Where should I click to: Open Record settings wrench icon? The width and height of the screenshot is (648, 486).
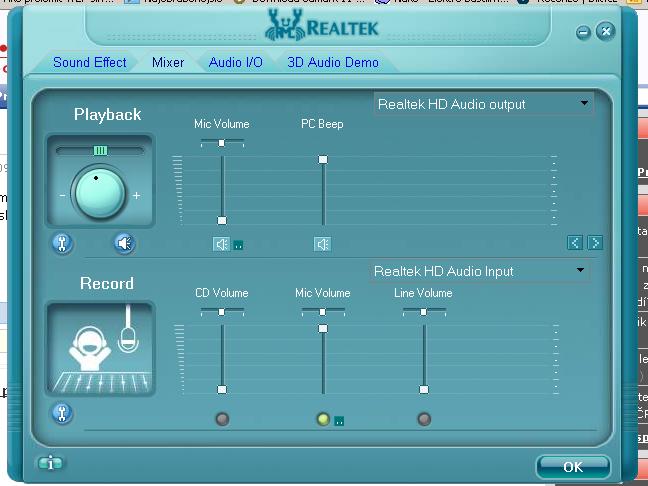point(62,413)
